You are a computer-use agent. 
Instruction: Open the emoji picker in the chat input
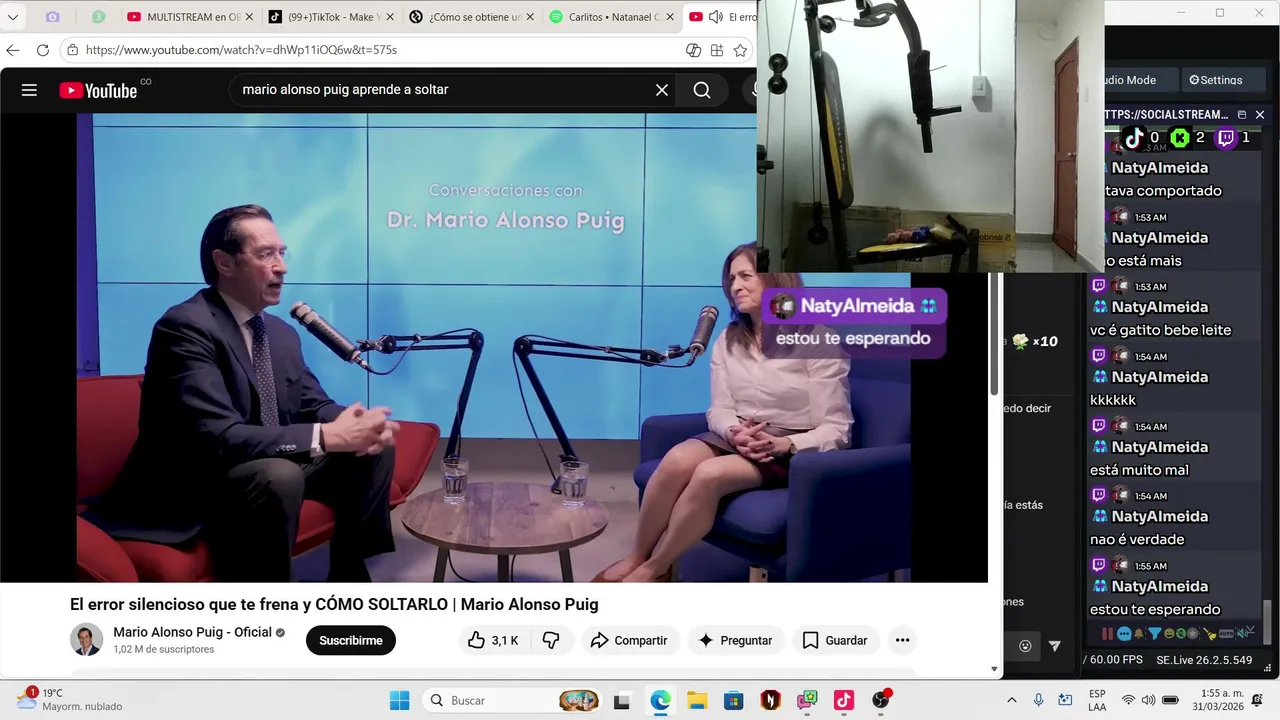1025,646
